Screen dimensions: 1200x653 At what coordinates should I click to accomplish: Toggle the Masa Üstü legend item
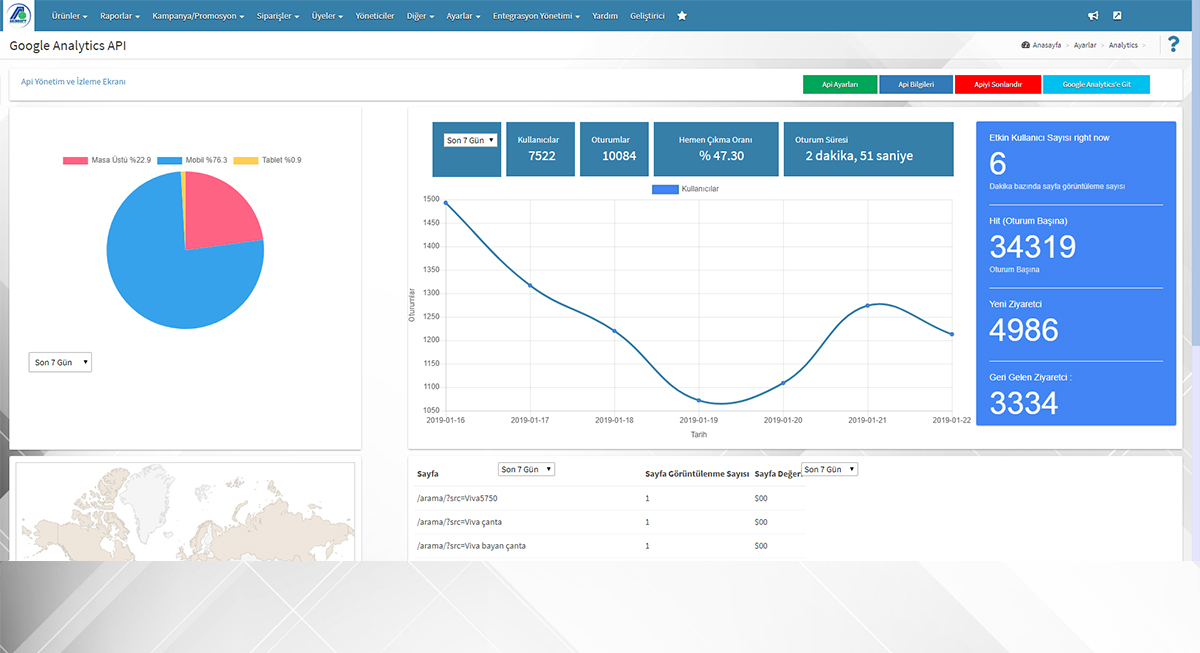[x=107, y=160]
